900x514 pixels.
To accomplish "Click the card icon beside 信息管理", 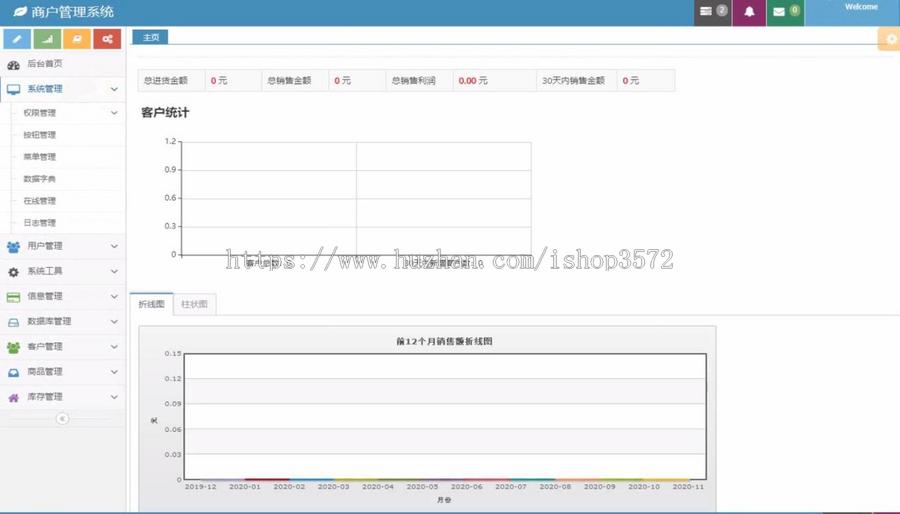I will [x=13, y=297].
